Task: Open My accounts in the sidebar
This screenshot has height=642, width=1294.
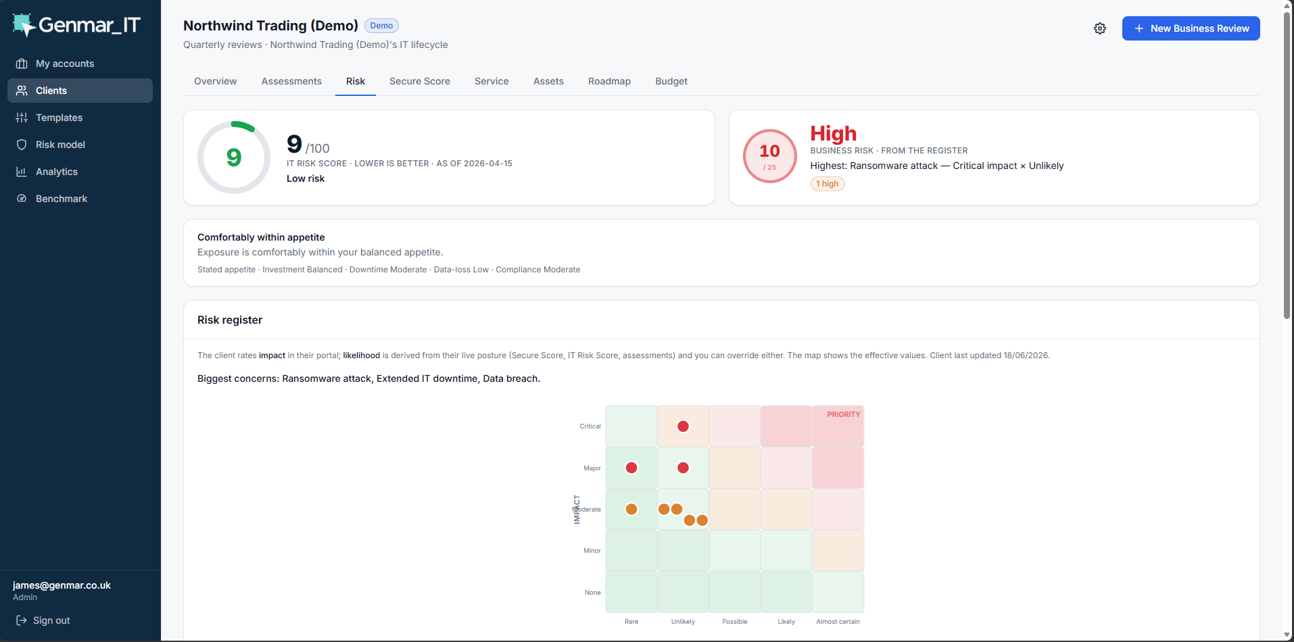Action: [x=80, y=63]
